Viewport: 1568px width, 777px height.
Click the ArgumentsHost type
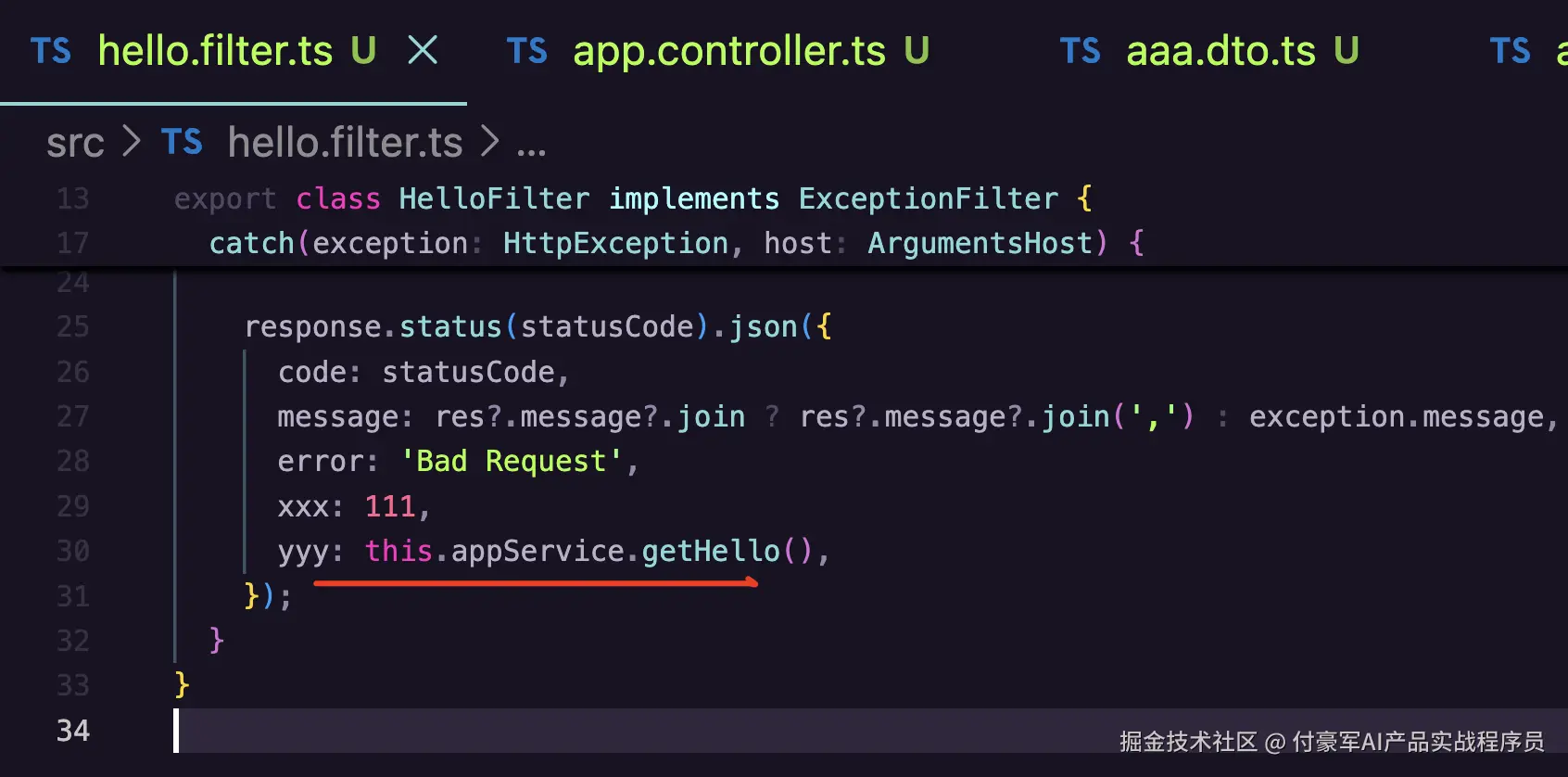pyautogui.click(x=980, y=243)
